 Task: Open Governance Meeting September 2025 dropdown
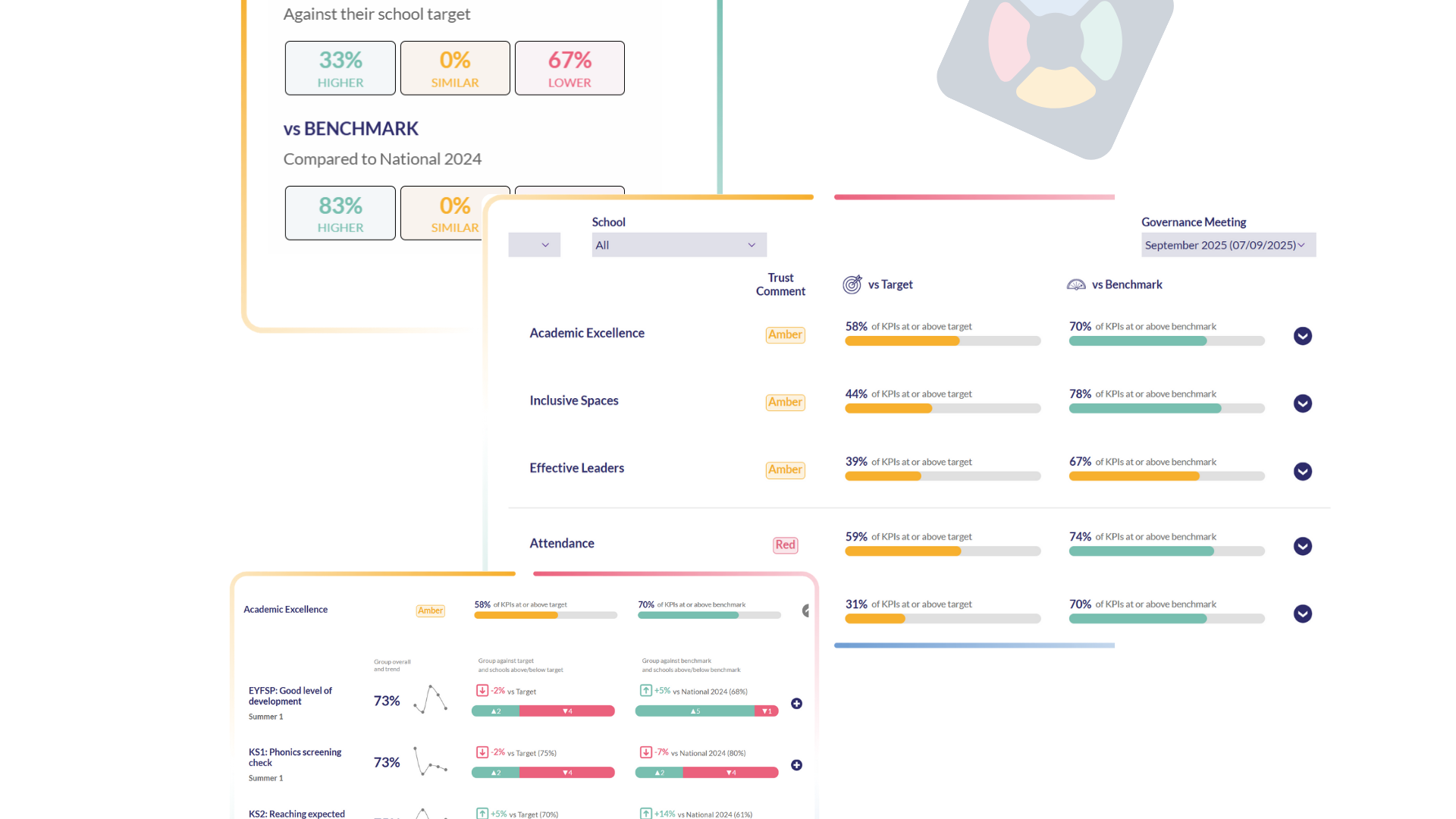(1228, 245)
